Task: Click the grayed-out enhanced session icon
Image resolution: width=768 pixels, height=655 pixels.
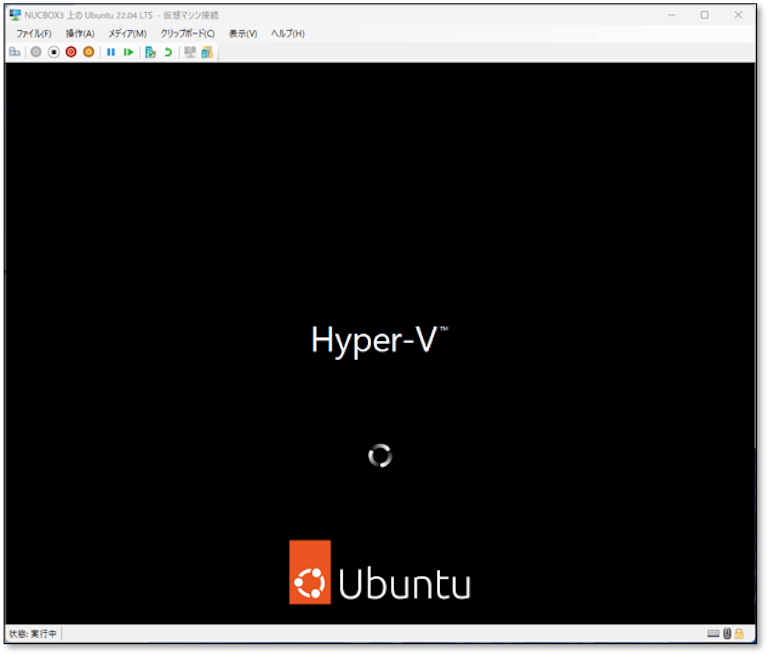Action: pyautogui.click(x=190, y=52)
